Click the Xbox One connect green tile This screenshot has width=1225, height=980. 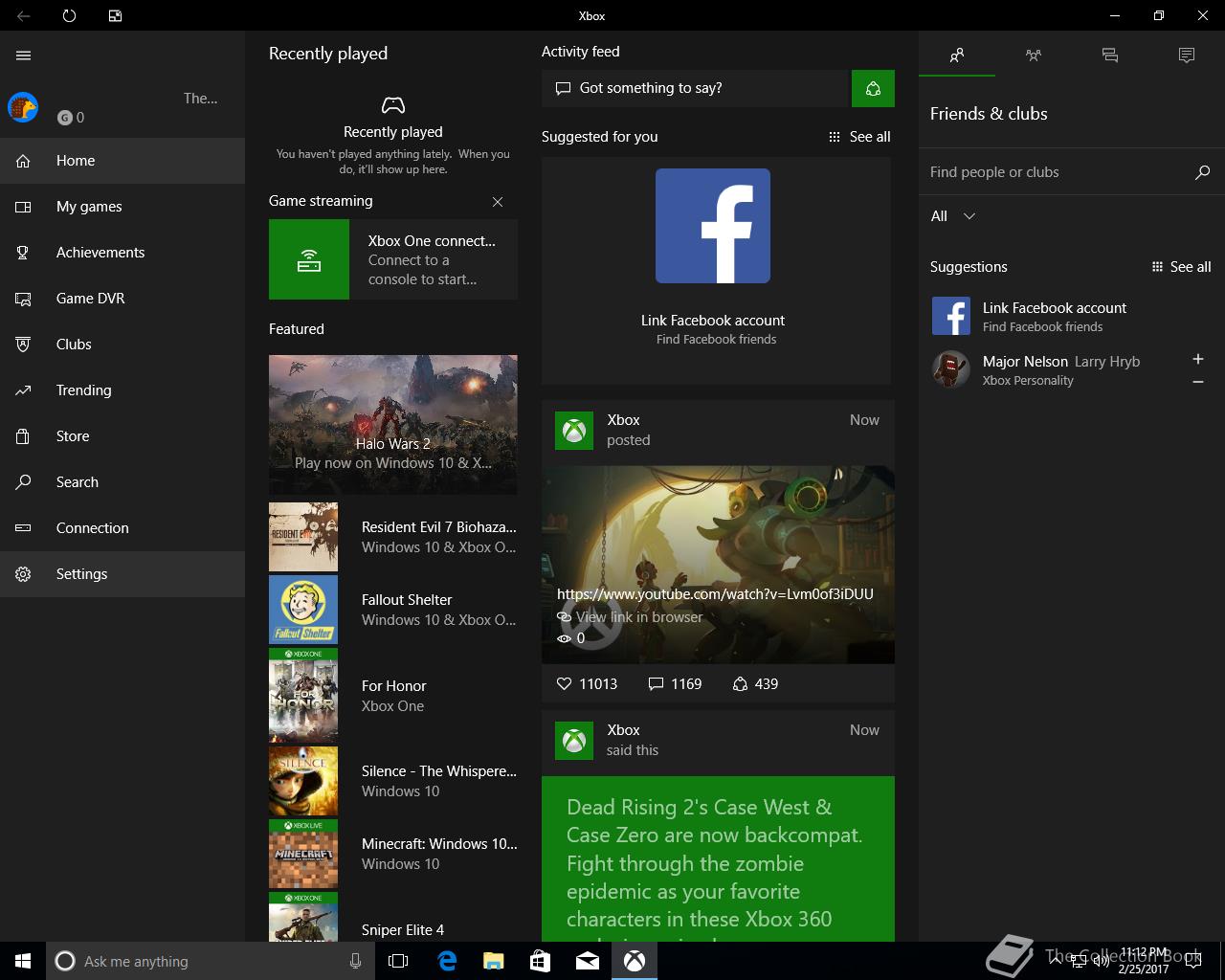[x=309, y=259]
